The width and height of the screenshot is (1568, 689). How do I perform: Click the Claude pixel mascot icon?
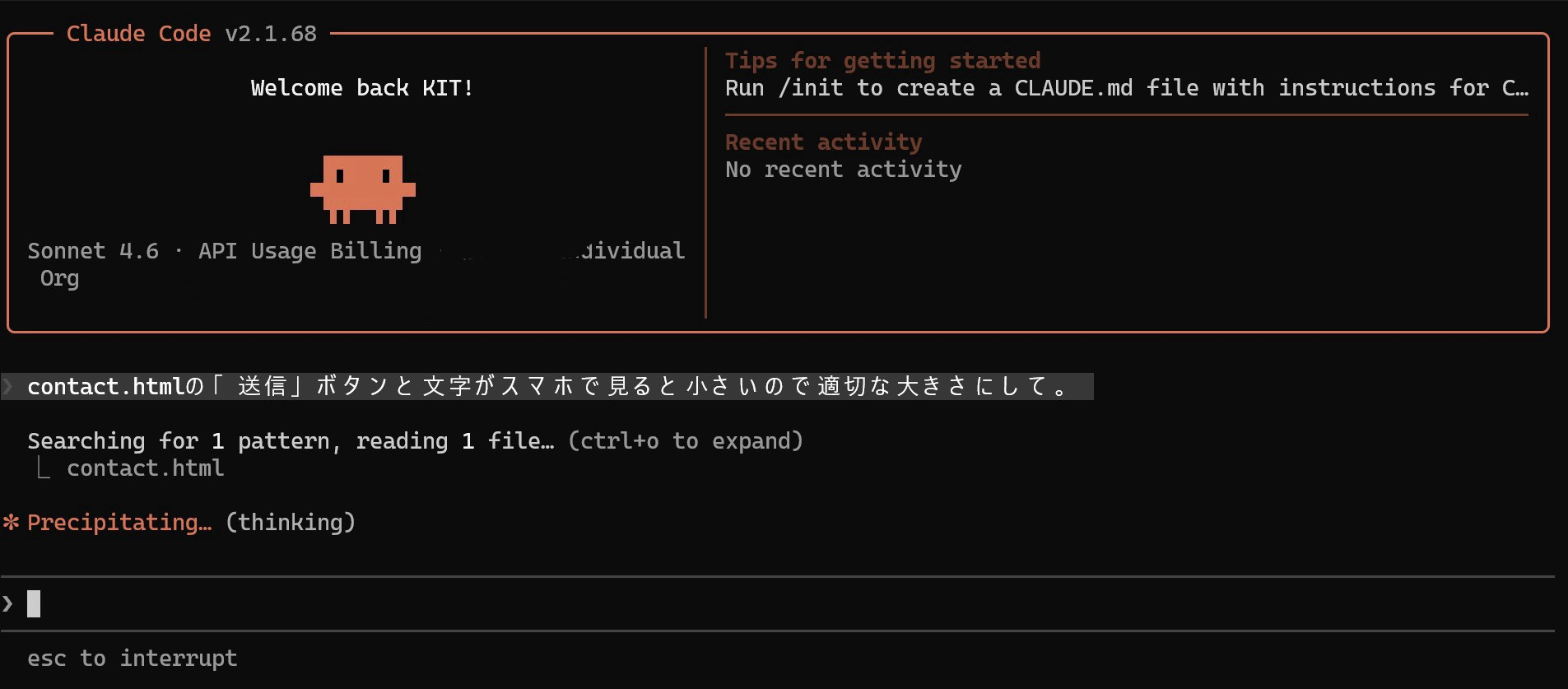click(x=362, y=189)
